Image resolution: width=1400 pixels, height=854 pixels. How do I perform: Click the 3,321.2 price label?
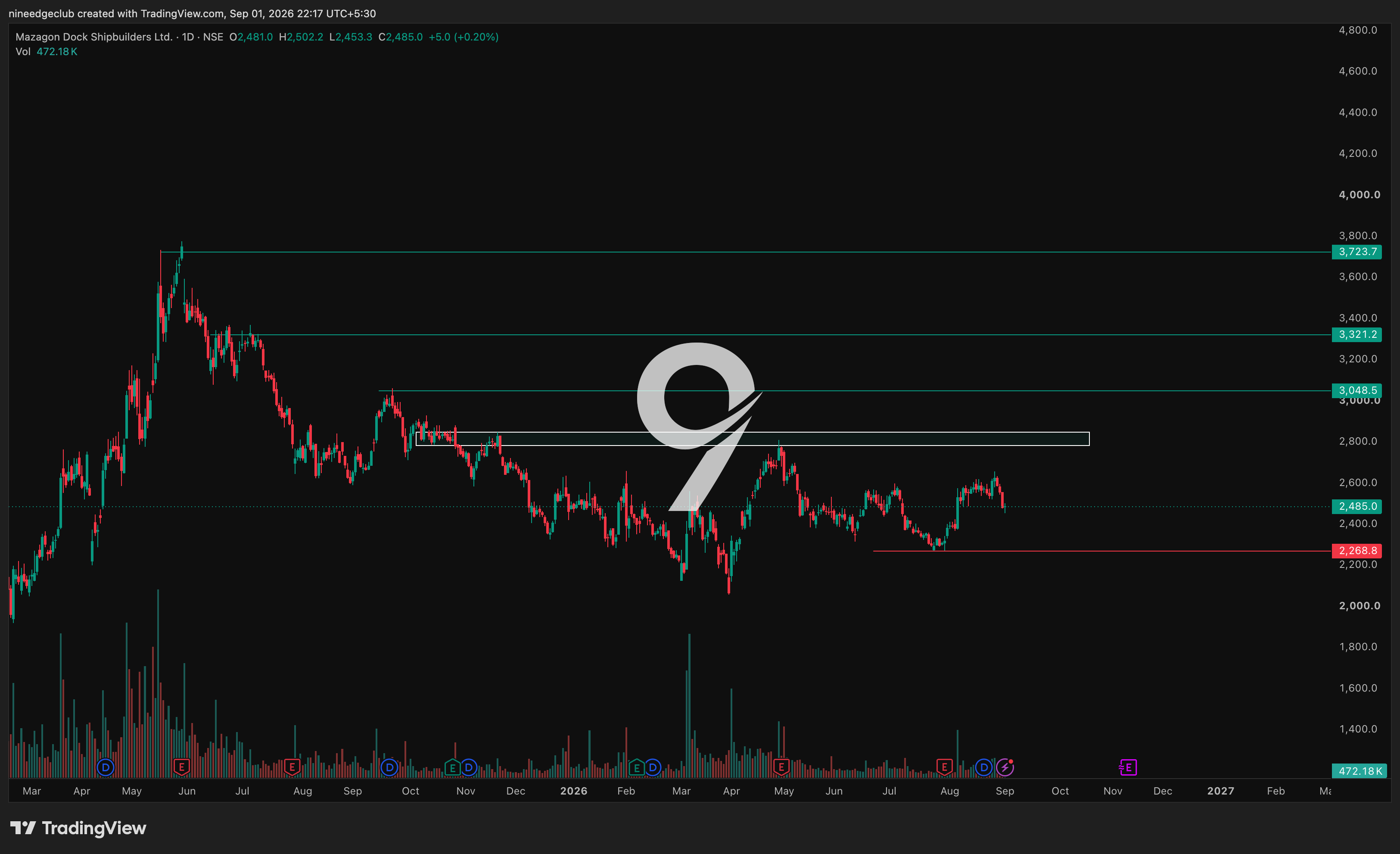point(1357,335)
